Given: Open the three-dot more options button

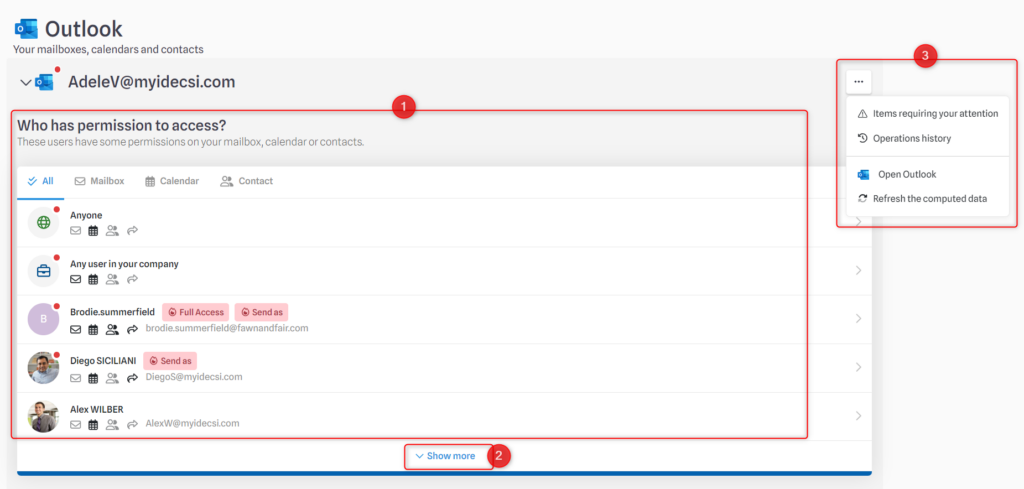Looking at the screenshot, I should point(859,82).
